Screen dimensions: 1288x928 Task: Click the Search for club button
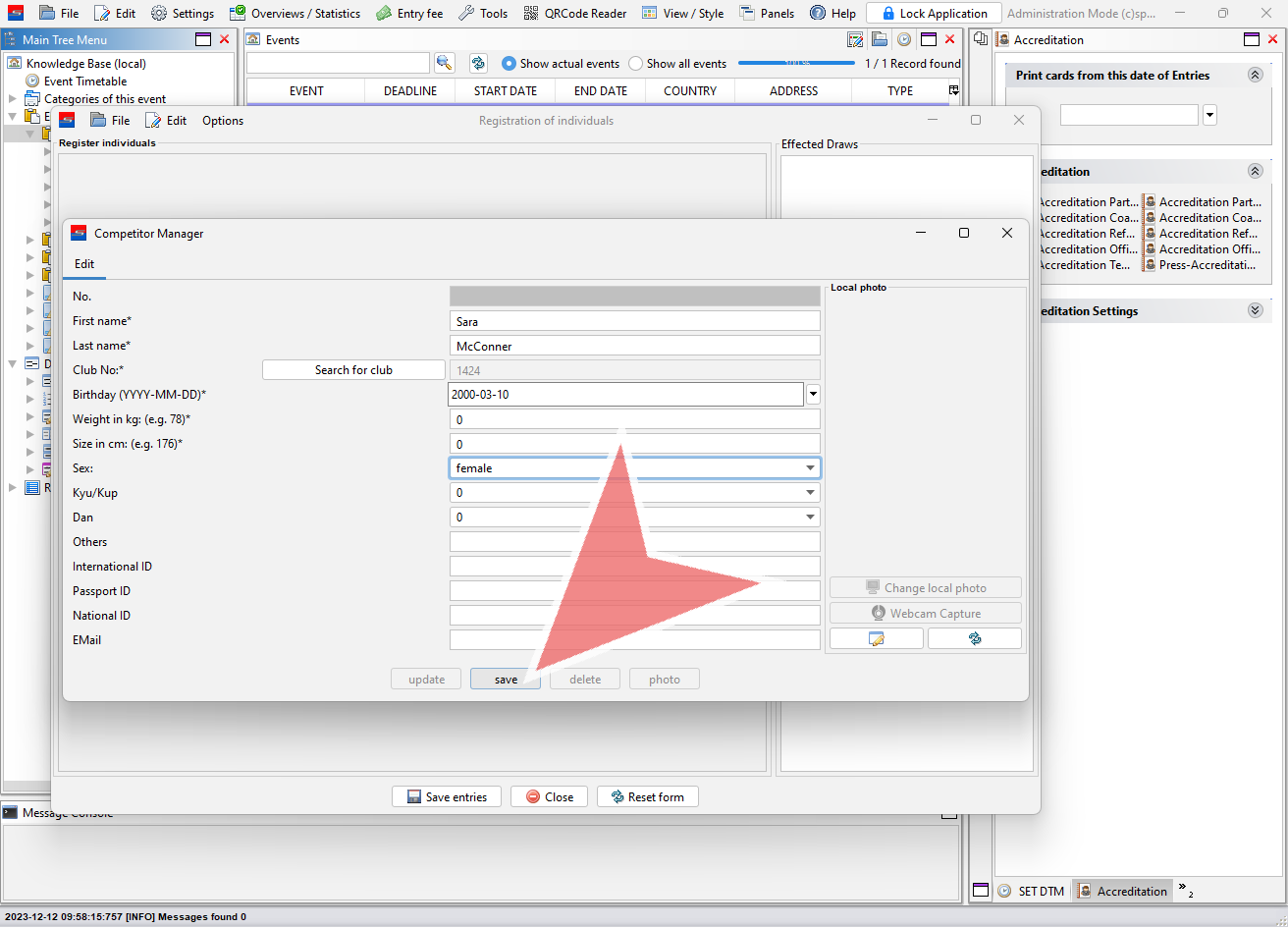[353, 370]
